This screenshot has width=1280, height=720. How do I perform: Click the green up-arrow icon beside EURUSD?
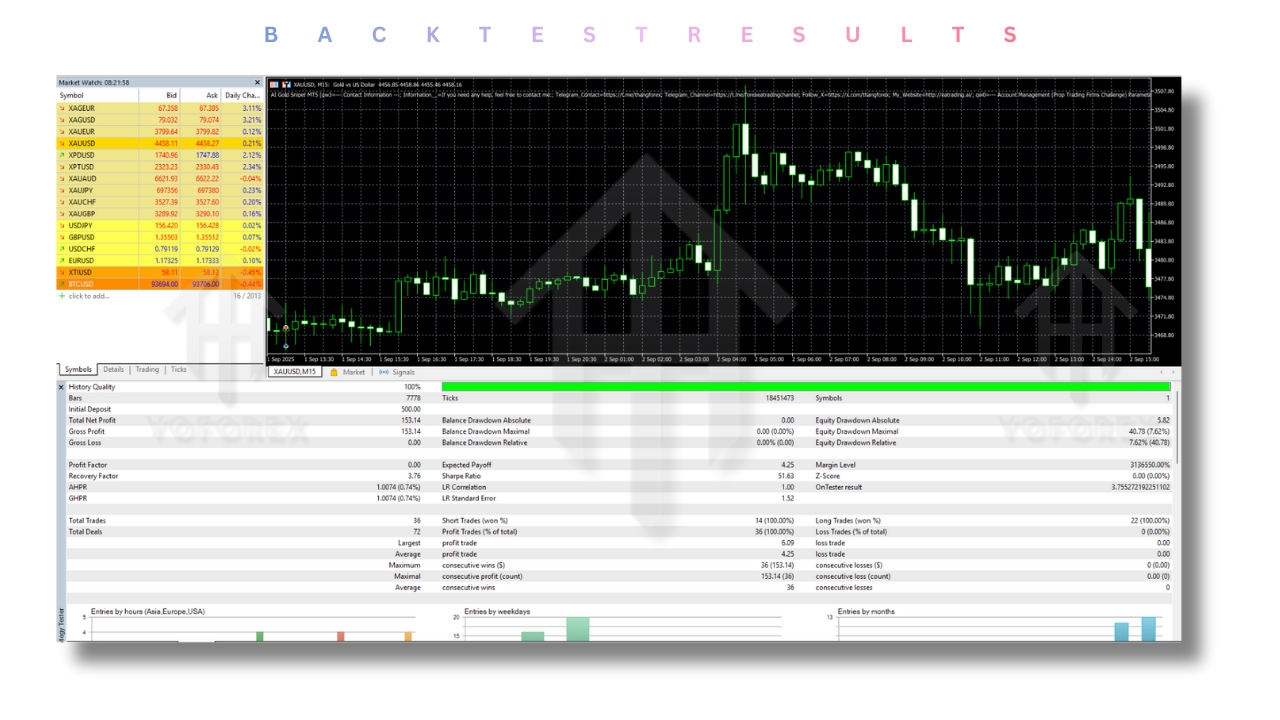tap(62, 260)
